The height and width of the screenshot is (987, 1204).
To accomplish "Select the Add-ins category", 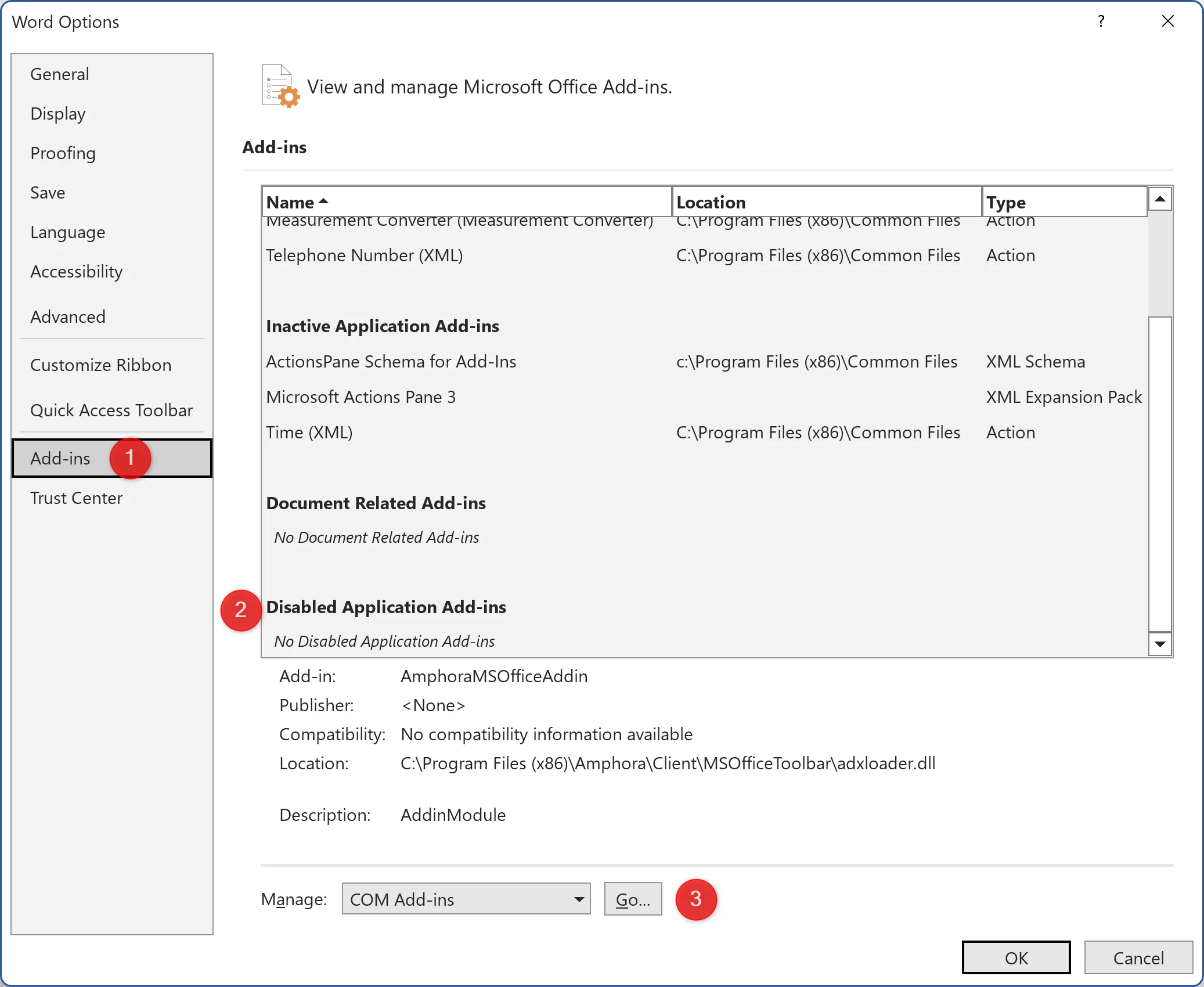I will point(111,459).
